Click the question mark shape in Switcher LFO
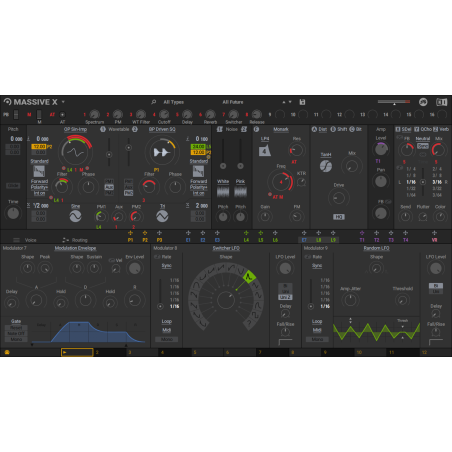 pos(249,323)
